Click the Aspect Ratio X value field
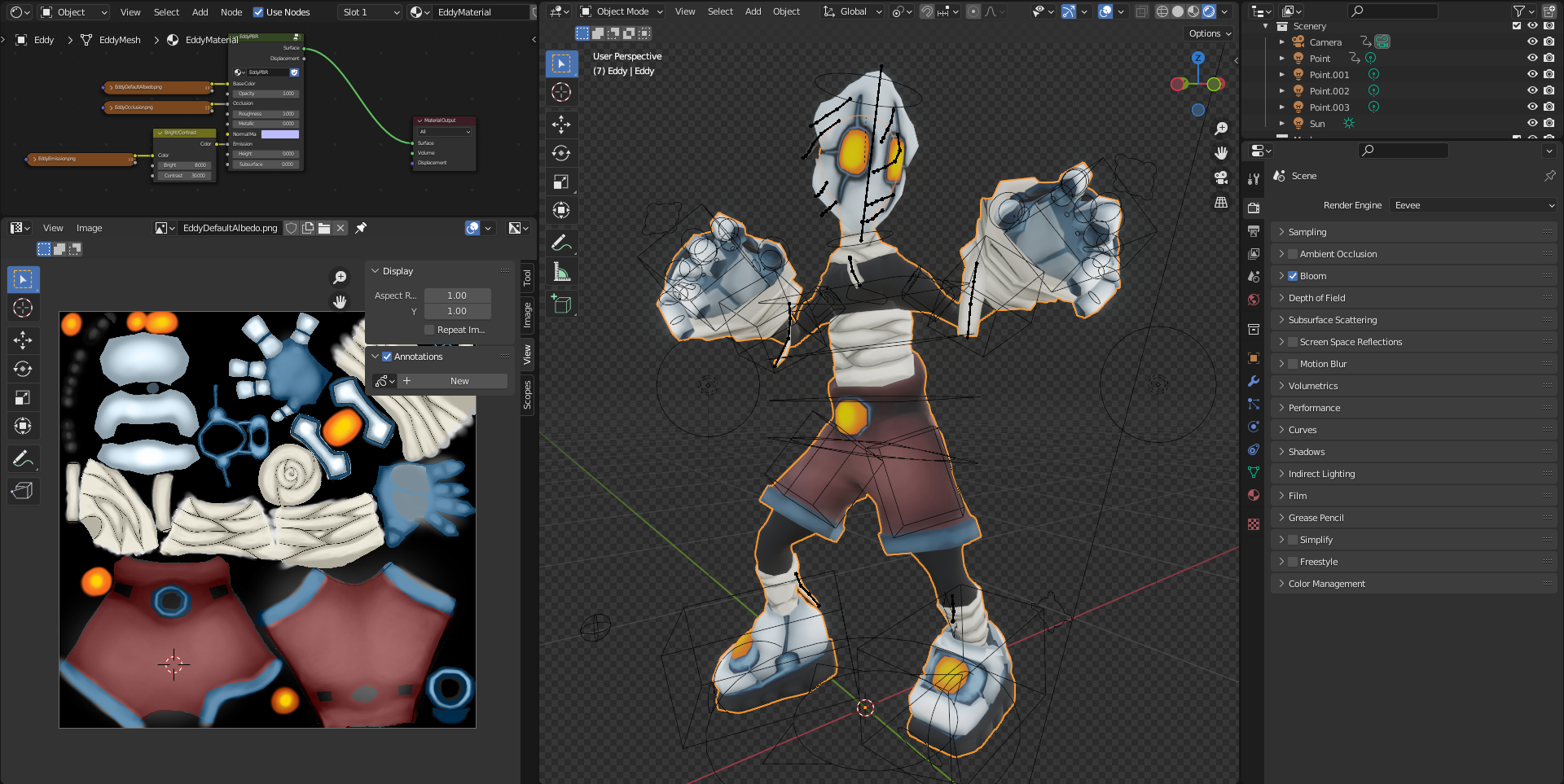This screenshot has height=784, width=1564. (x=457, y=296)
